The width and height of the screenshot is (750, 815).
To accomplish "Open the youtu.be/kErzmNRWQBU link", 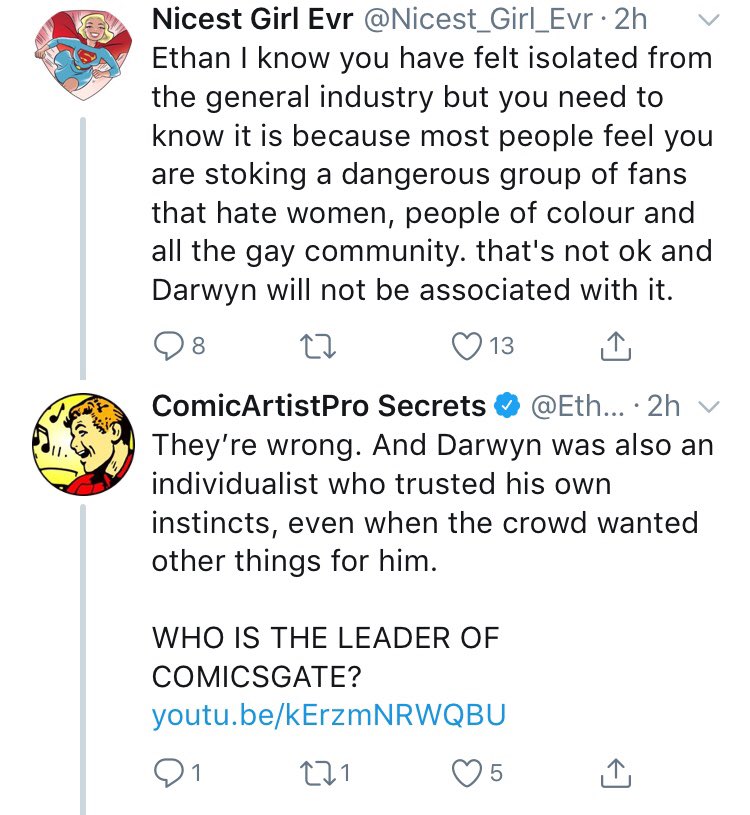I will tap(329, 715).
